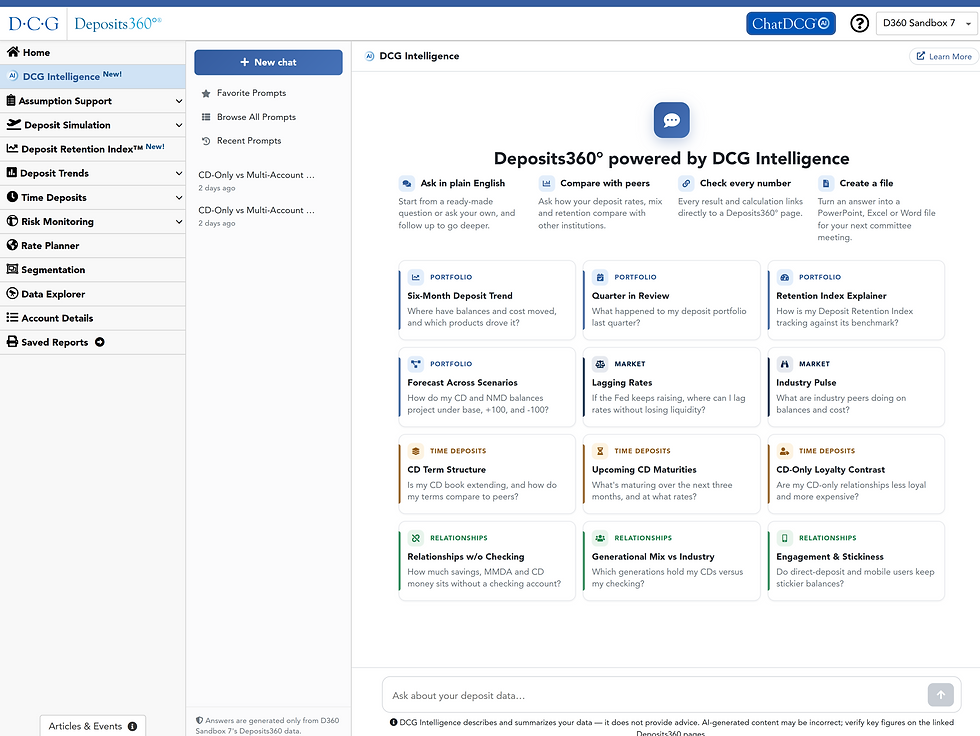
Task: Open the Generational Mix vs Industry card
Action: point(671,561)
